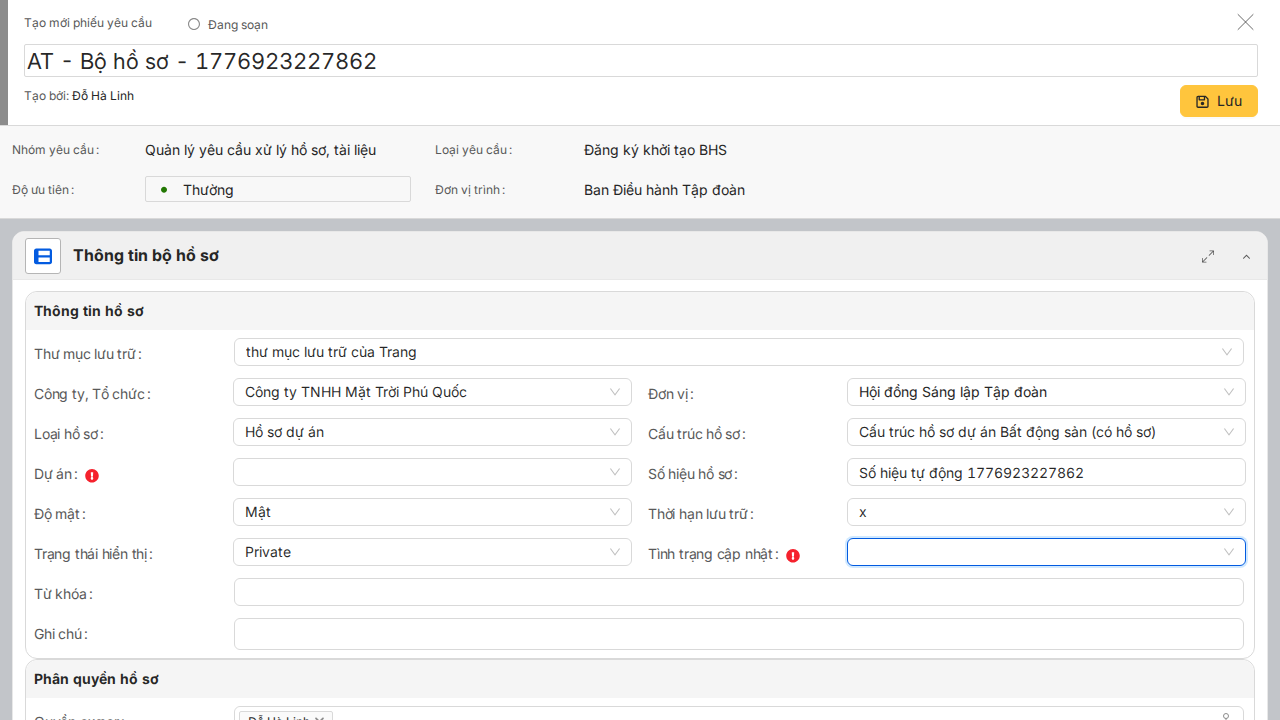The image size is (1280, 720).
Task: Open the Thư mục lưu trữ dropdown
Action: (x=738, y=352)
